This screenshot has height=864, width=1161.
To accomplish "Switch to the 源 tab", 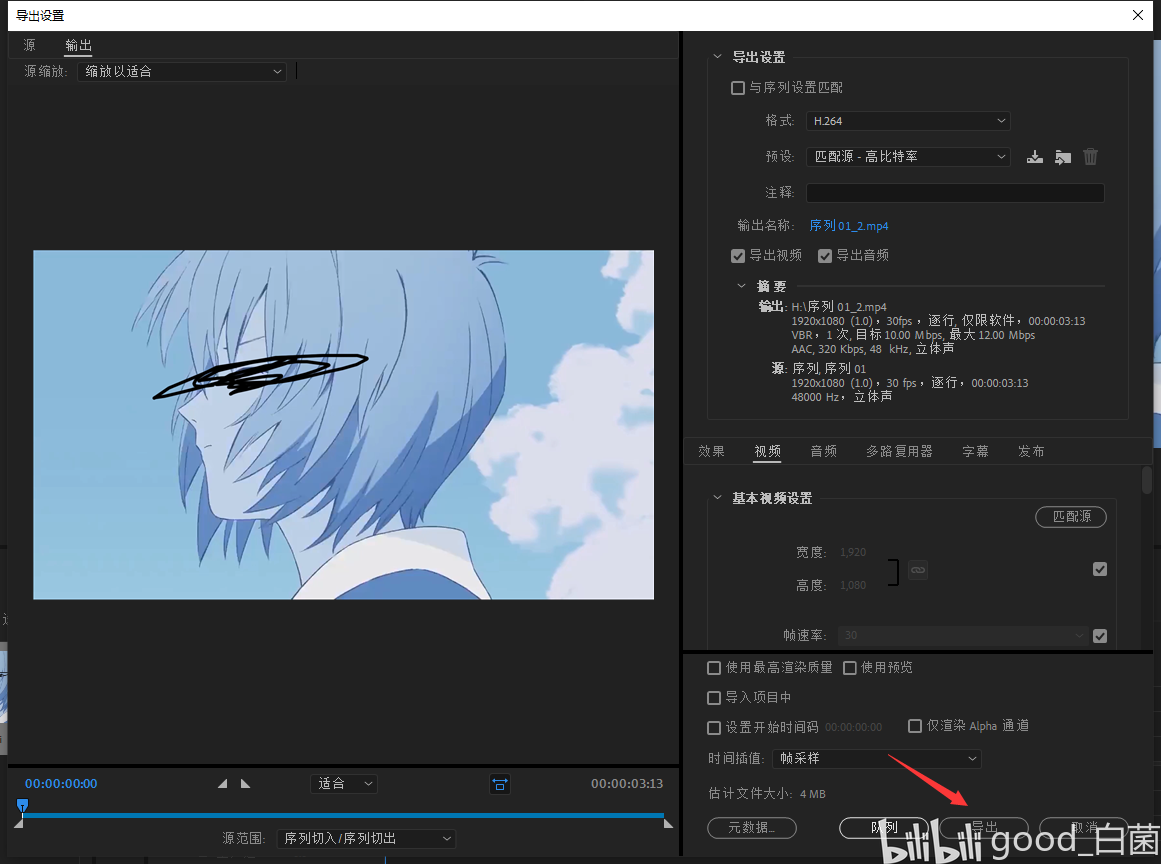I will click(x=30, y=45).
